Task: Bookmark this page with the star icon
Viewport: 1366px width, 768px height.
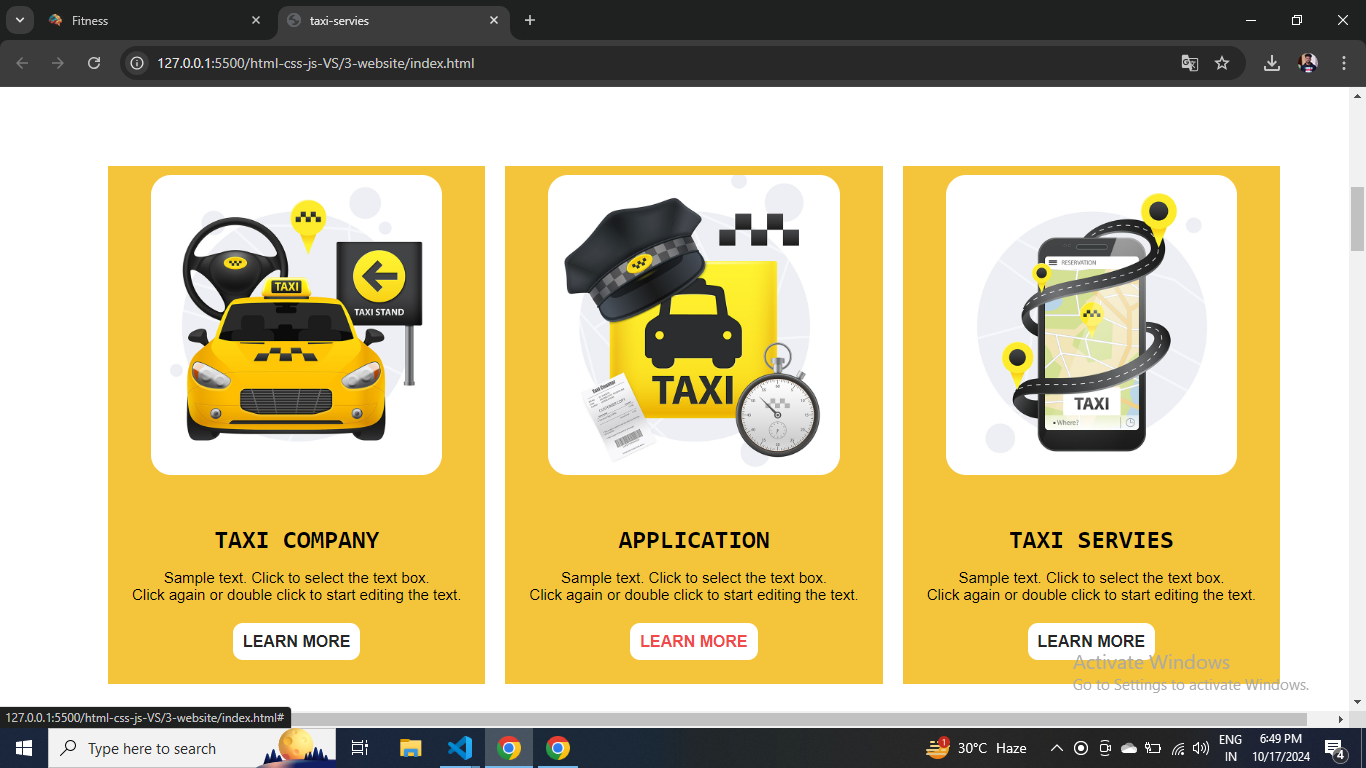Action: click(1221, 63)
